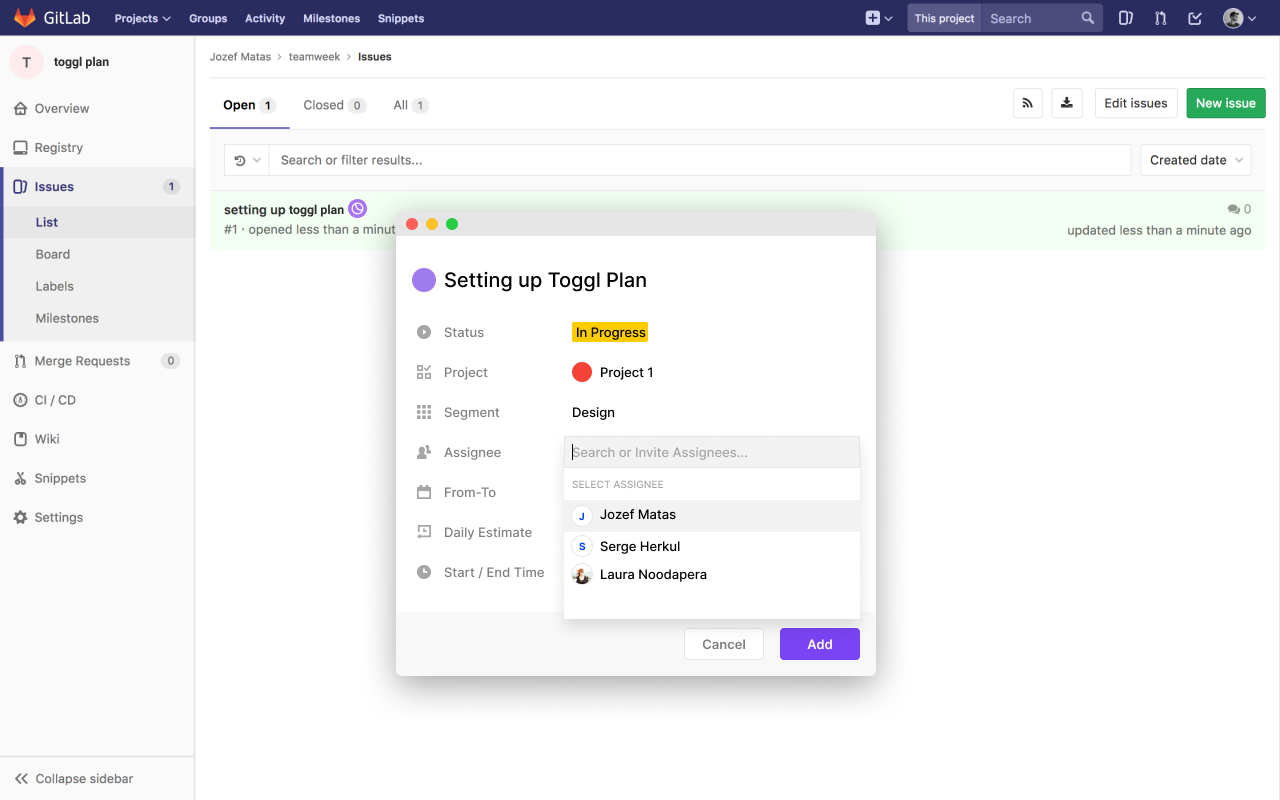Switch to the Closed issues tab
Image resolution: width=1280 pixels, height=800 pixels.
[333, 105]
